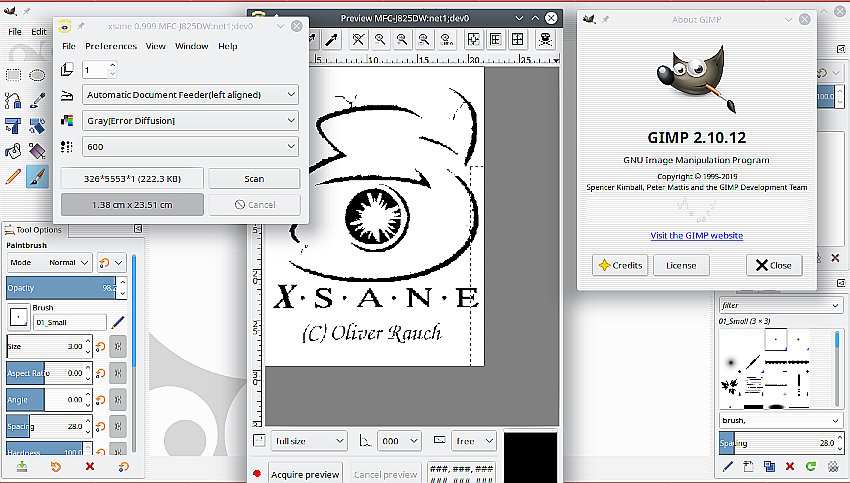
Task: Select the Paintbrush tool in GIMP toolbox
Action: click(37, 177)
